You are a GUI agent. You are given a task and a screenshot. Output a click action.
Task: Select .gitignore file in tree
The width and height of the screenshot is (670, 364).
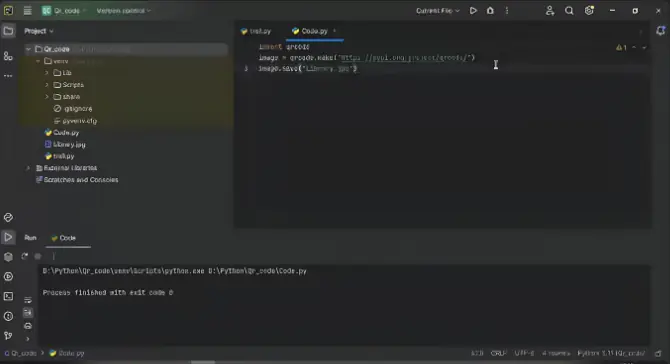coord(73,109)
